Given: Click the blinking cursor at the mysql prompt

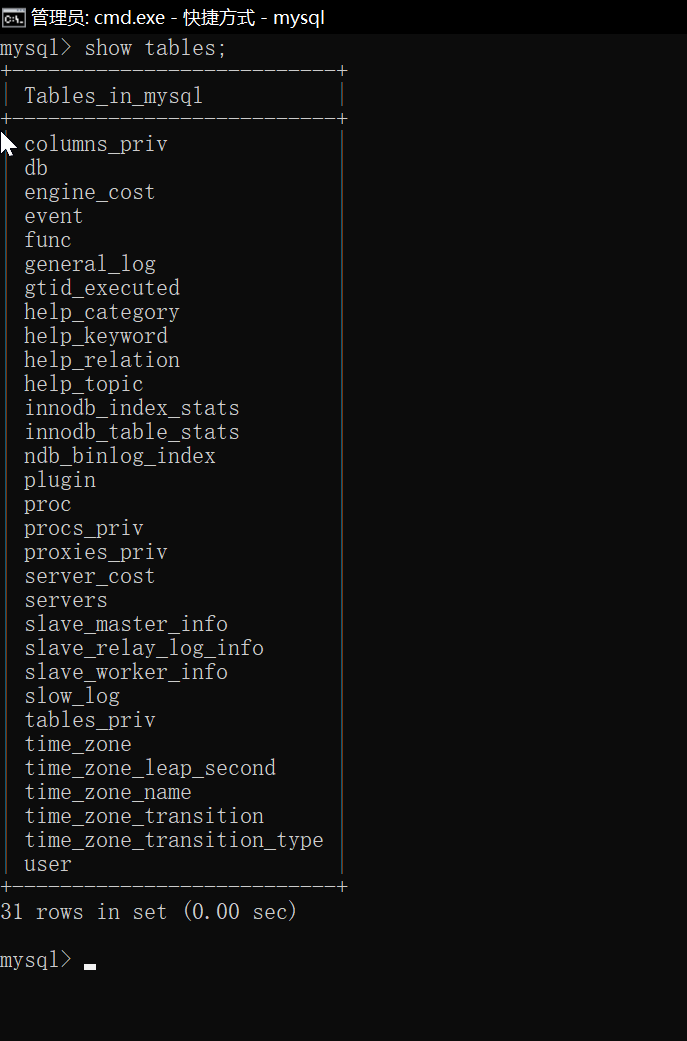Looking at the screenshot, I should click(x=90, y=966).
